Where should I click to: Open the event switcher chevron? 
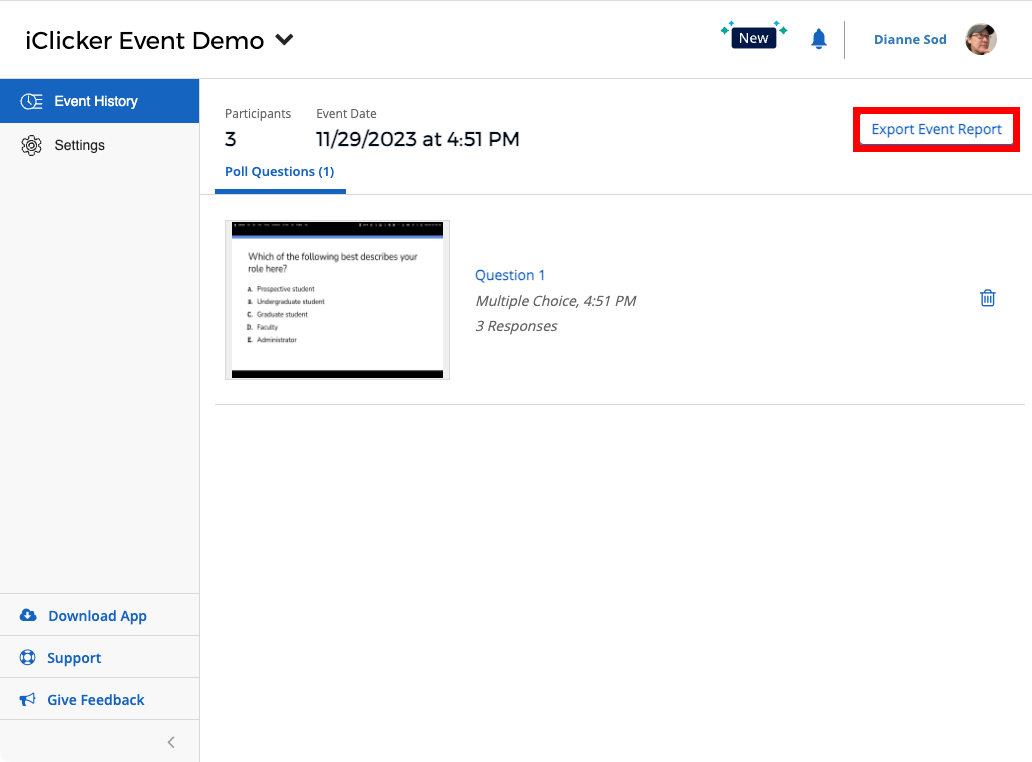tap(283, 41)
